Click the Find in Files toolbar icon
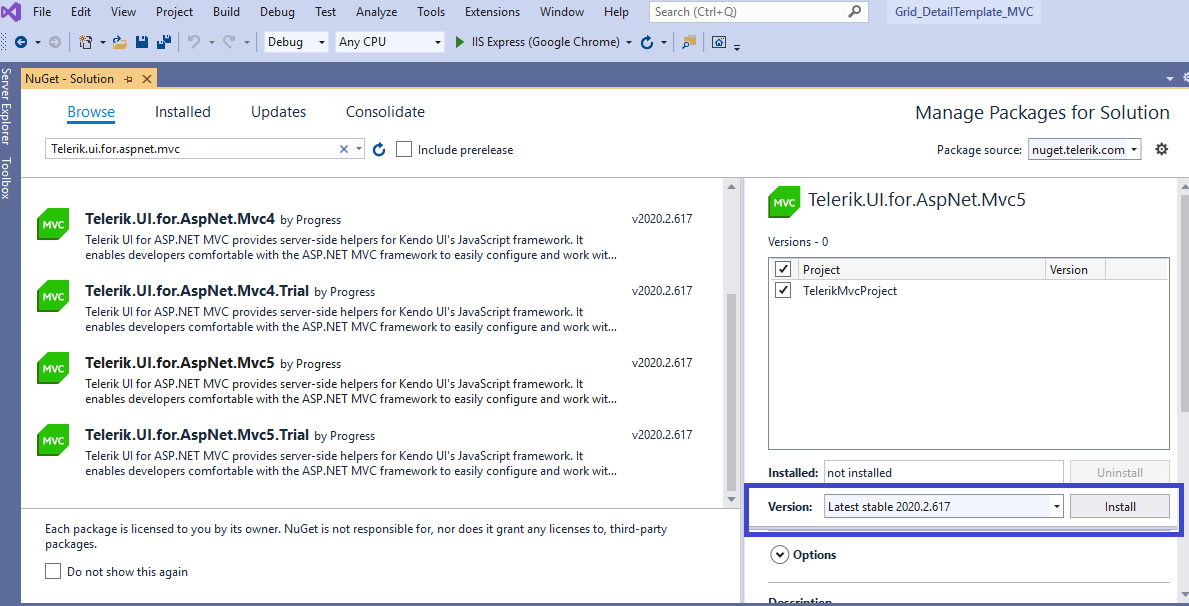 pos(689,42)
